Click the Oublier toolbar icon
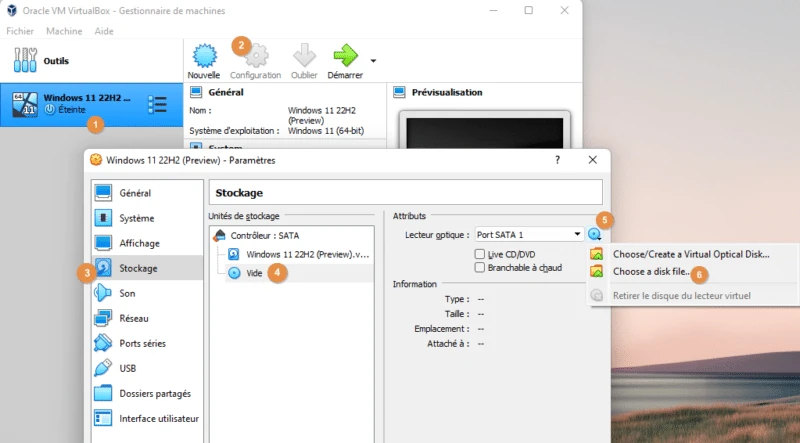Viewport: 800px width, 443px height. pos(304,56)
